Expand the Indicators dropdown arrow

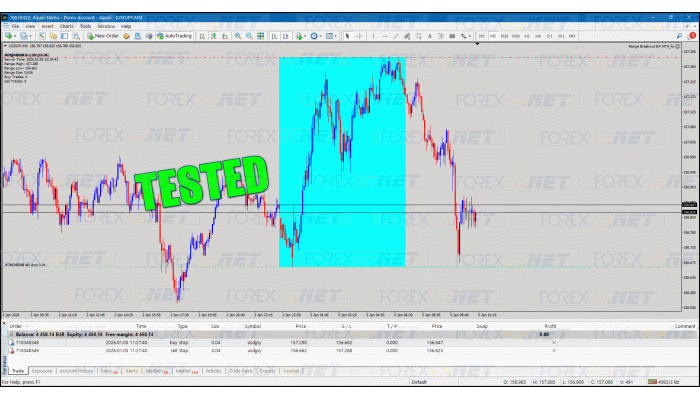click(x=305, y=36)
